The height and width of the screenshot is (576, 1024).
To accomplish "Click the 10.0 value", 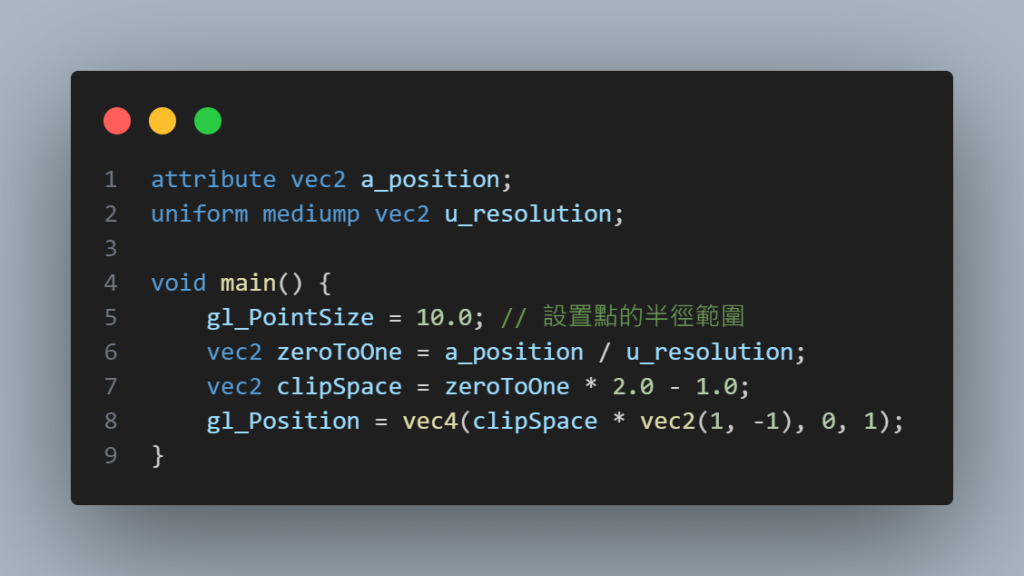I will pyautogui.click(x=444, y=317).
